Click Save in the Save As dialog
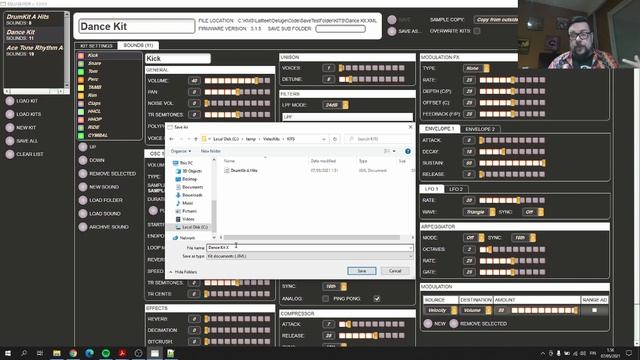Viewport: 640px width, 360px height. click(x=362, y=271)
